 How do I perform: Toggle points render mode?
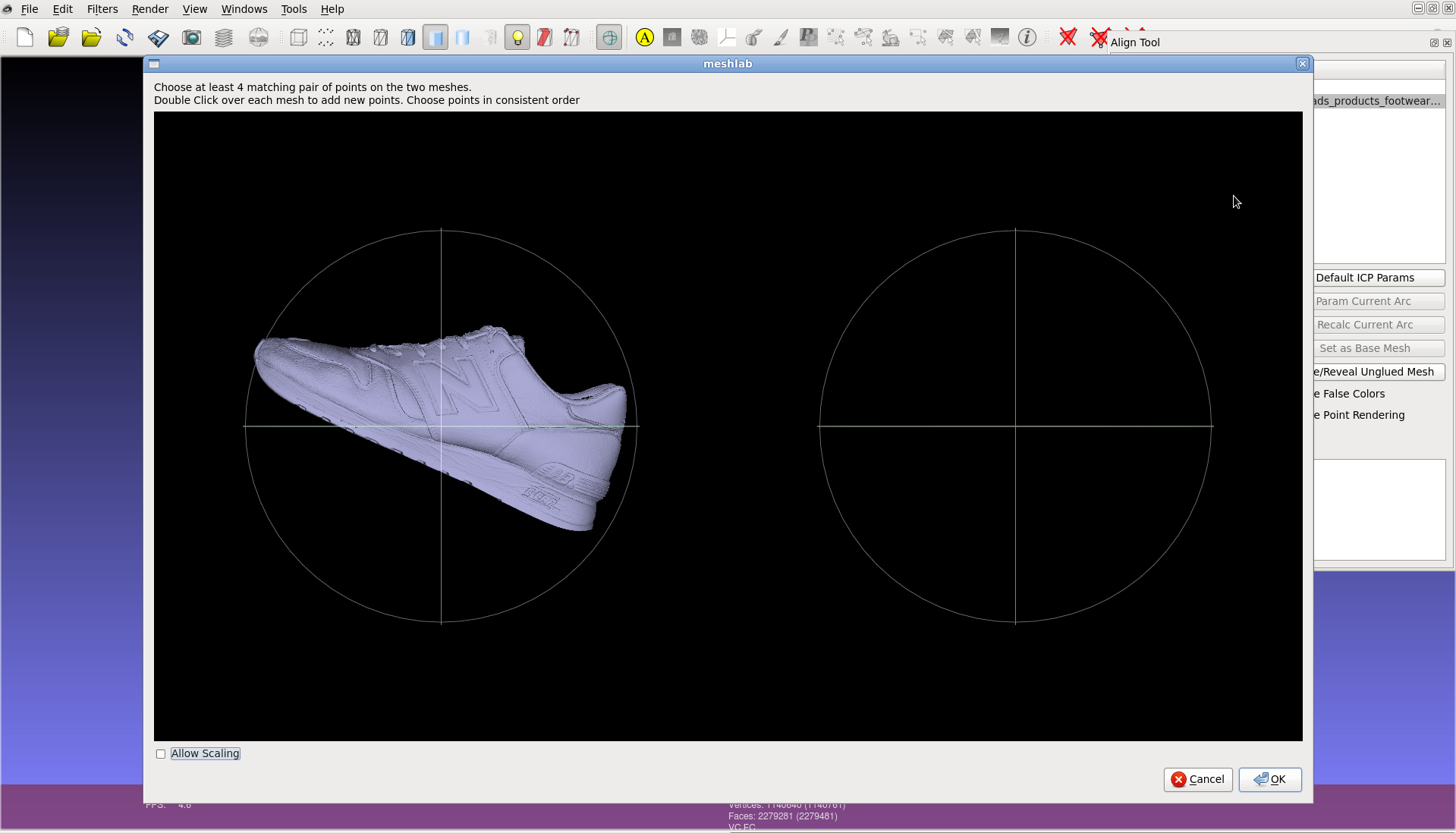[x=326, y=37]
